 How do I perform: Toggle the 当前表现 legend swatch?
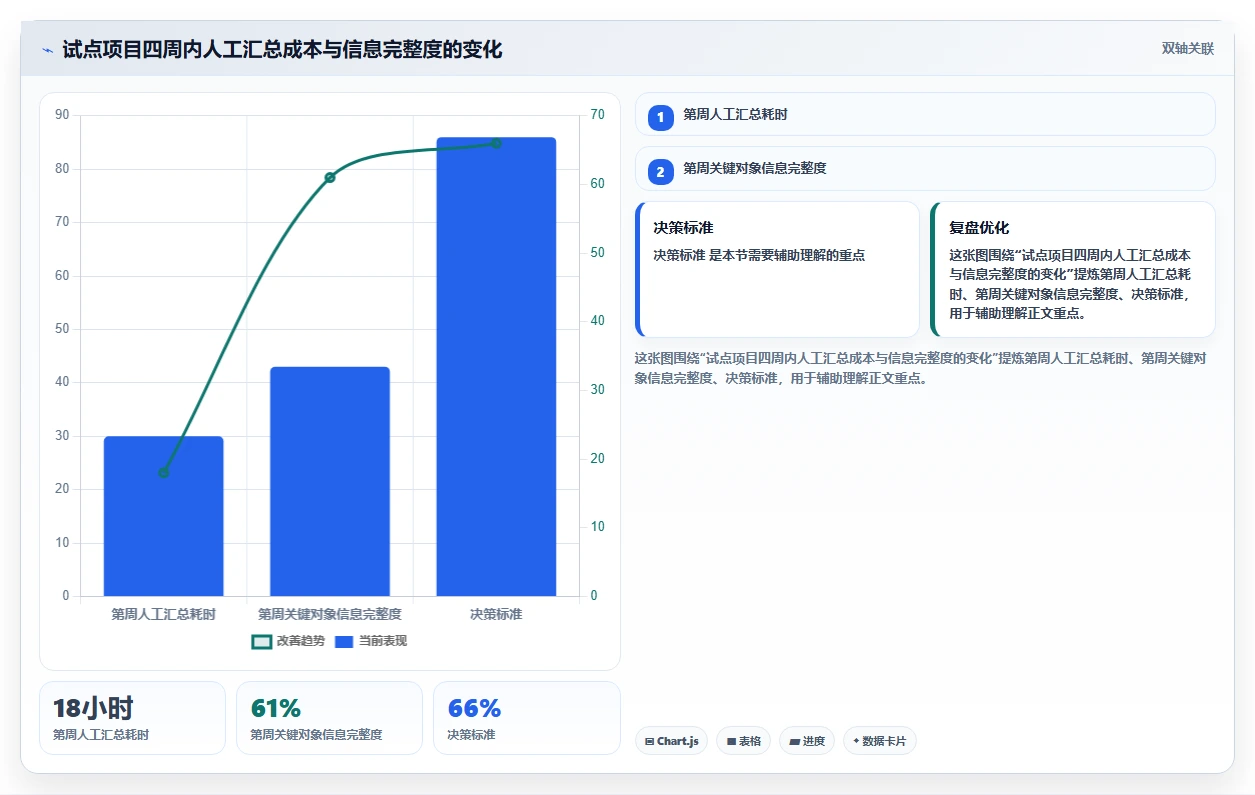(x=344, y=641)
